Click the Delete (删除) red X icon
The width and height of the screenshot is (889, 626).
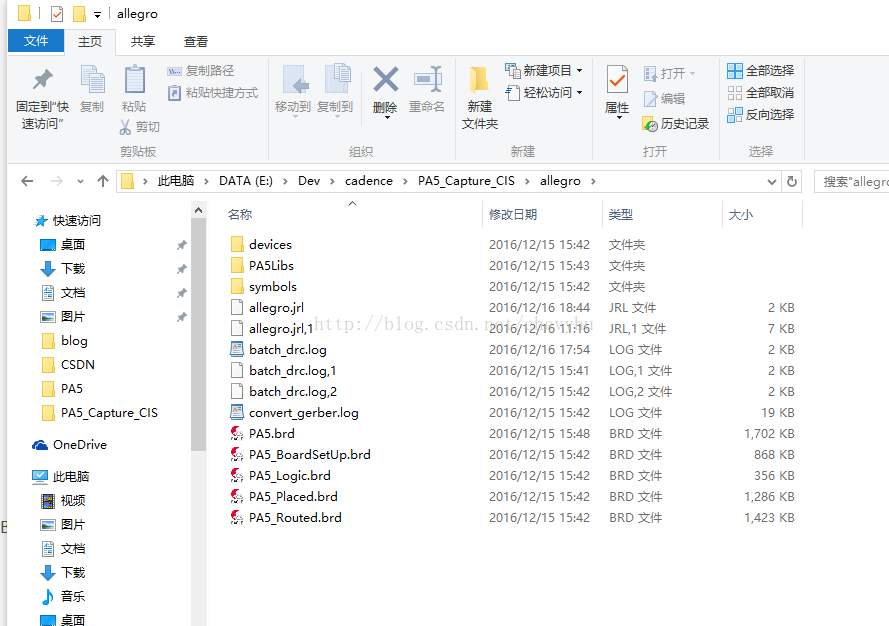pyautogui.click(x=385, y=82)
